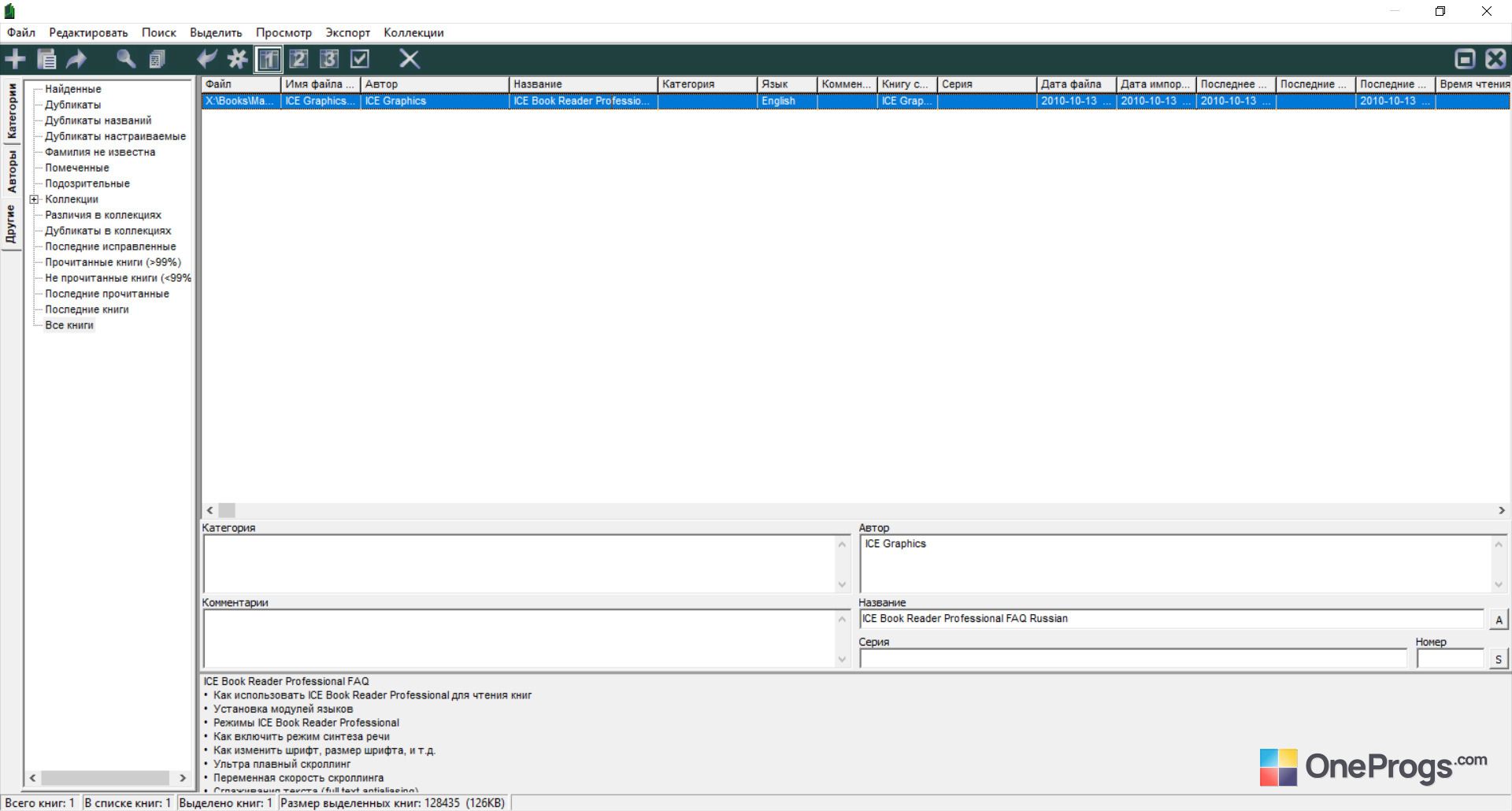Sort by the Время чтения column header

pos(1473,84)
